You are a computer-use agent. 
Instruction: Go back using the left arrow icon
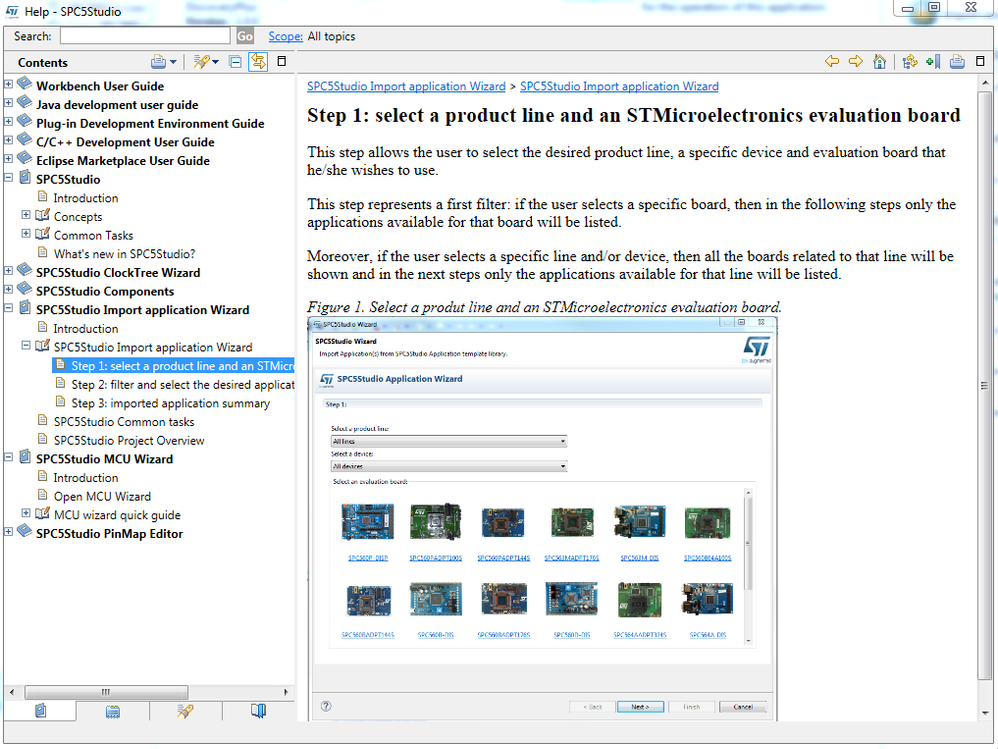point(832,61)
